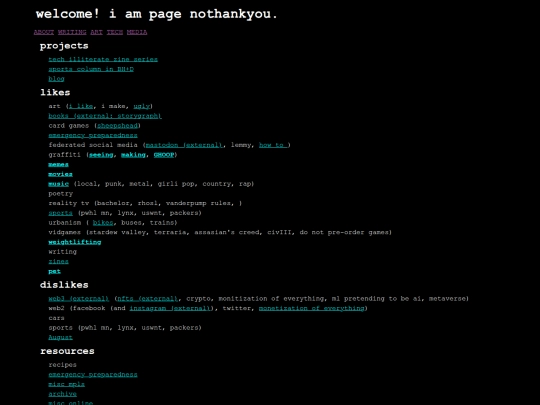Image resolution: width=540 pixels, height=405 pixels.
Task: Click the 'recipes' resources item
Action: [63, 365]
